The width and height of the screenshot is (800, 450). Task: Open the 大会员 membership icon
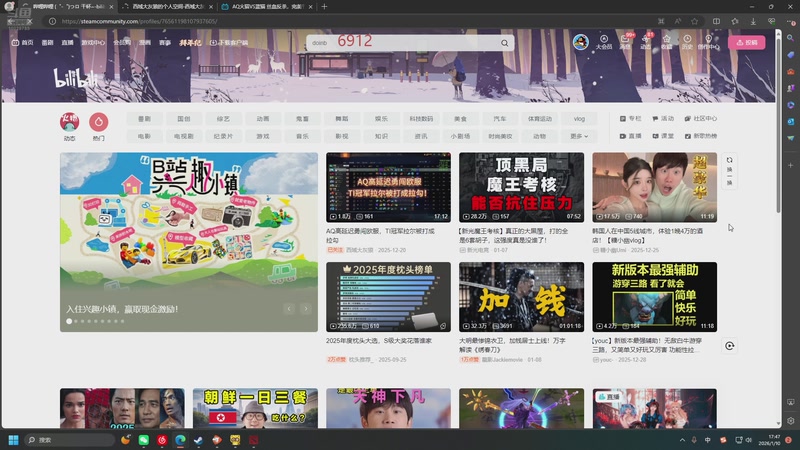pyautogui.click(x=604, y=42)
